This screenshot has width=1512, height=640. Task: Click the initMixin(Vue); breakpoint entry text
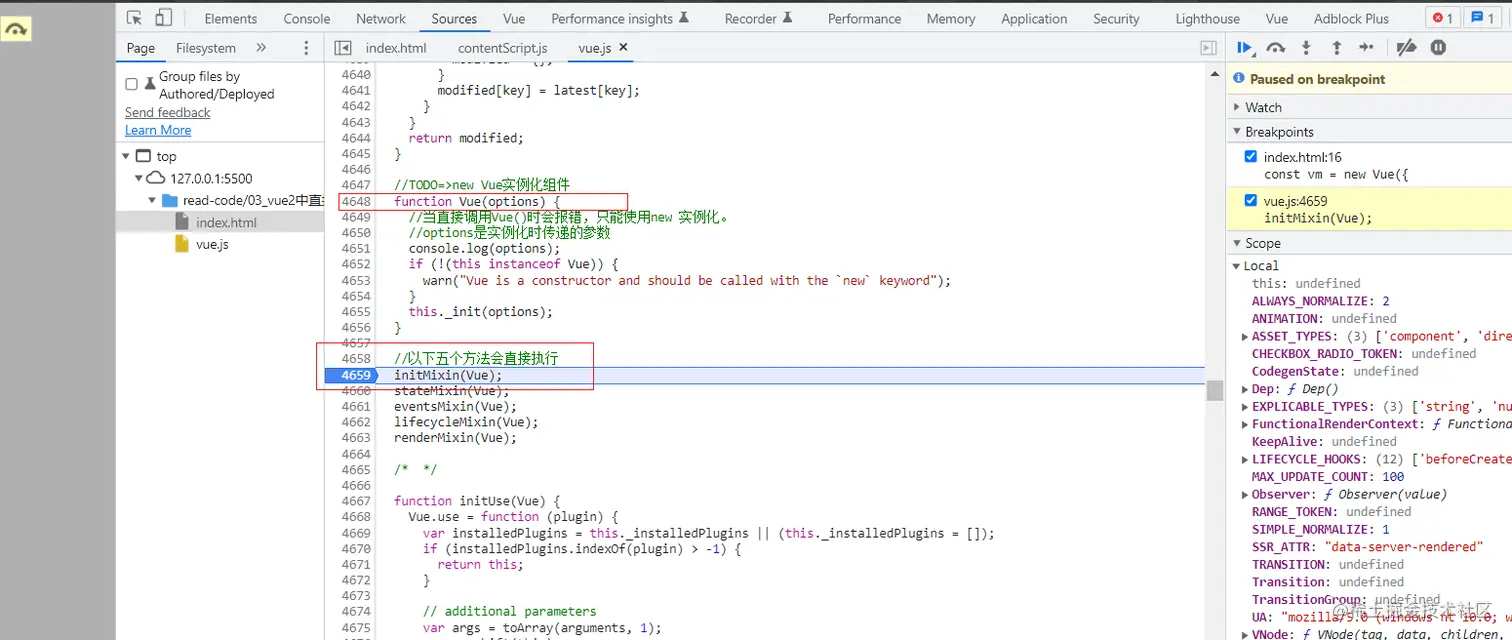pyautogui.click(x=1318, y=218)
